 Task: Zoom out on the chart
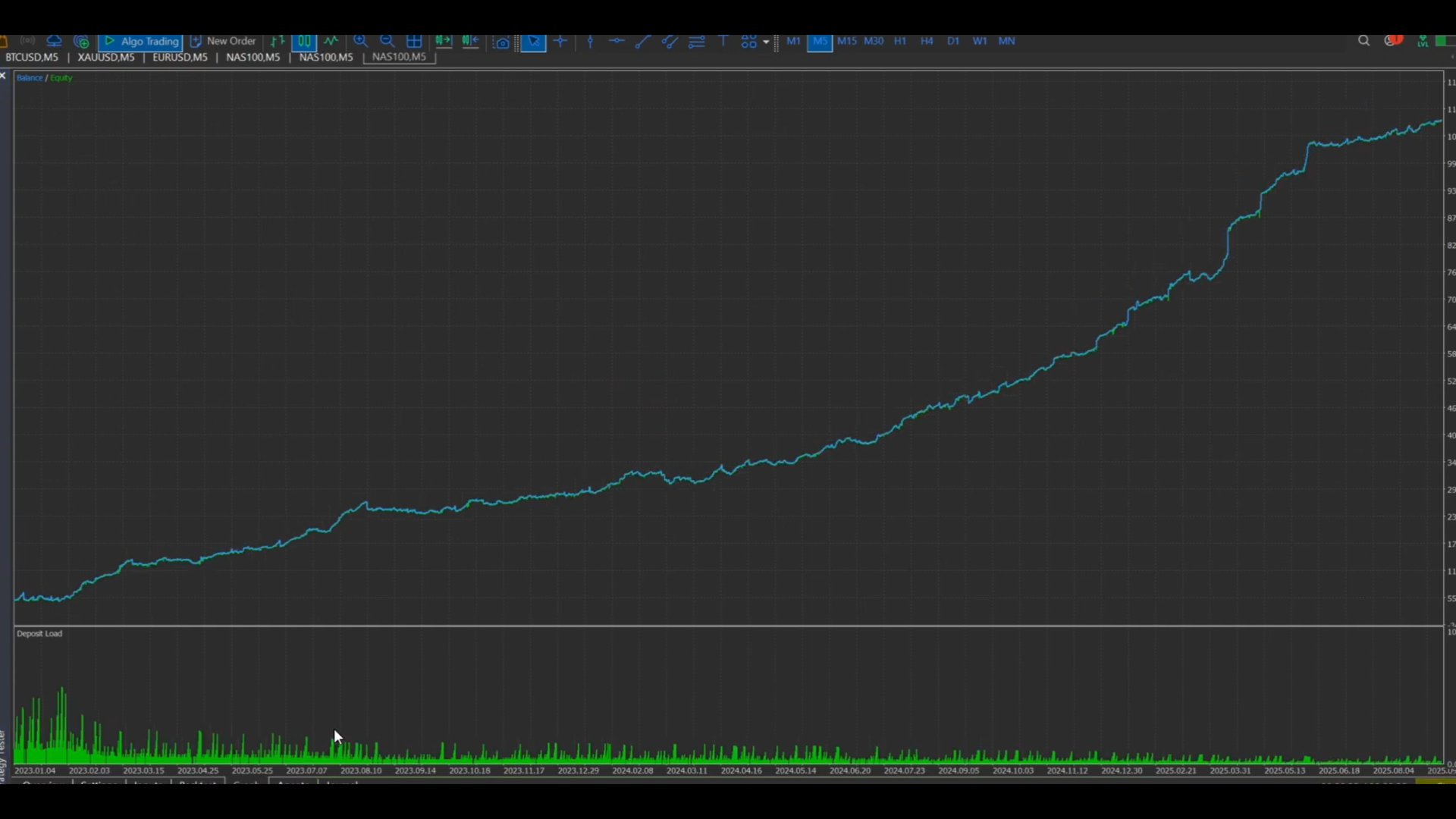(387, 41)
